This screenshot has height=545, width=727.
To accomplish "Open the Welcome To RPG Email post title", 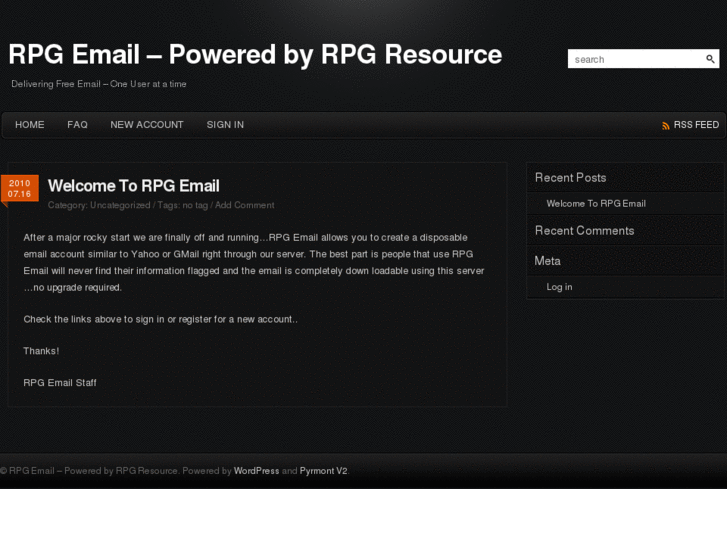I will click(134, 186).
